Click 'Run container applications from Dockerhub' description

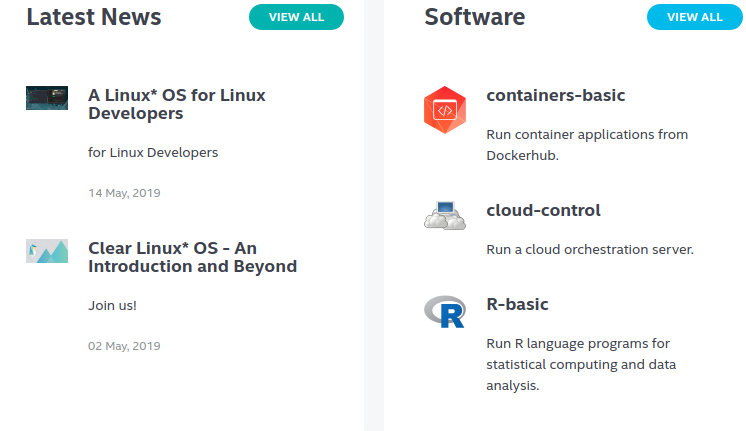click(x=587, y=145)
